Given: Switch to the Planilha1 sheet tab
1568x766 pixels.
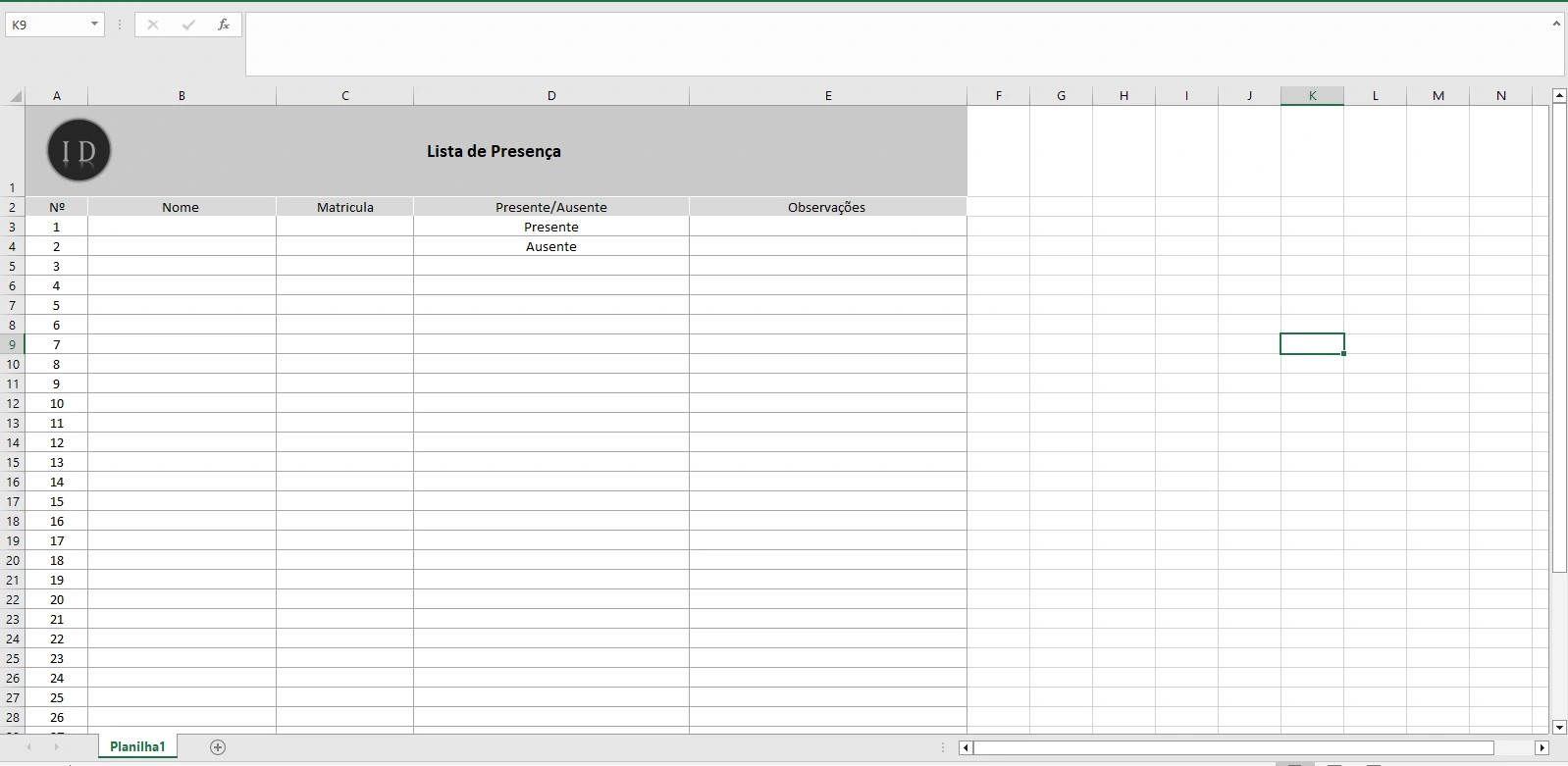Looking at the screenshot, I should pyautogui.click(x=137, y=746).
